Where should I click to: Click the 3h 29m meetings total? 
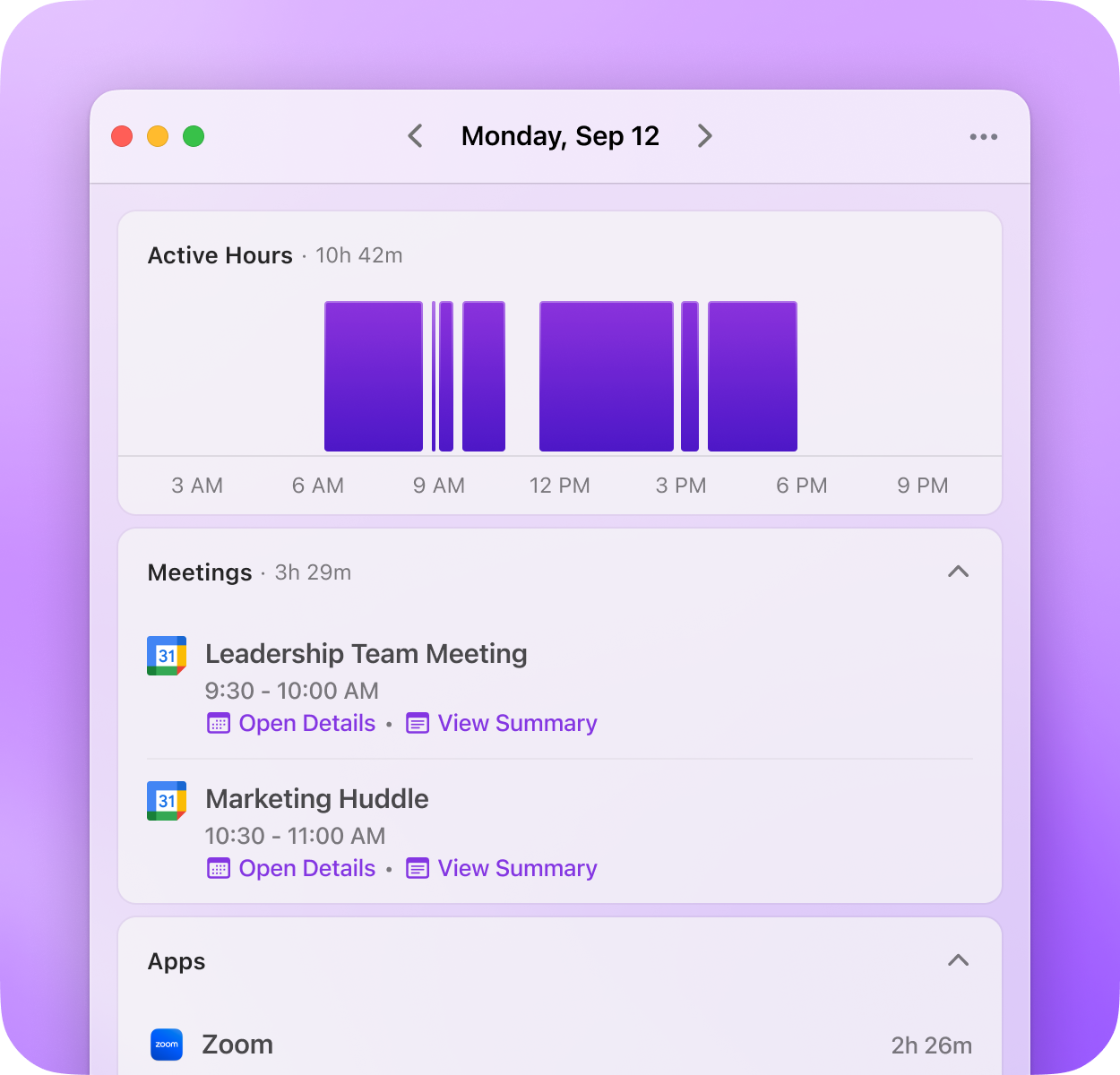313,572
